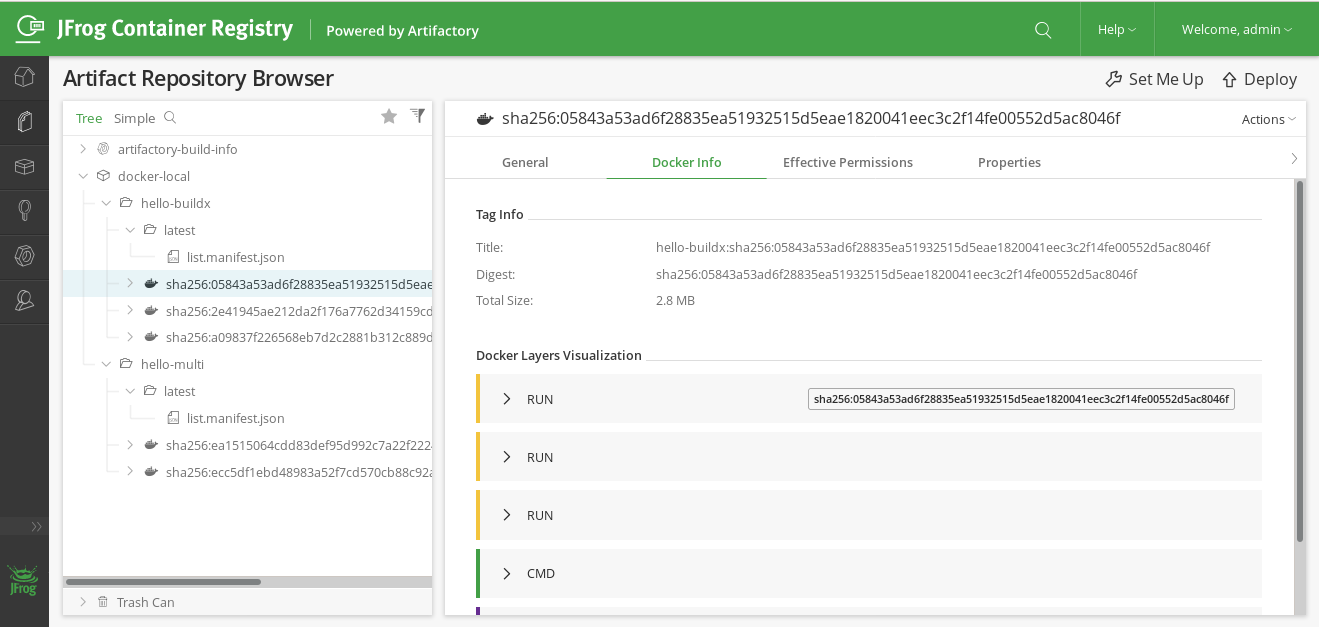Click the Admin user icon in the sidebar
This screenshot has height=627, width=1319.
24,301
